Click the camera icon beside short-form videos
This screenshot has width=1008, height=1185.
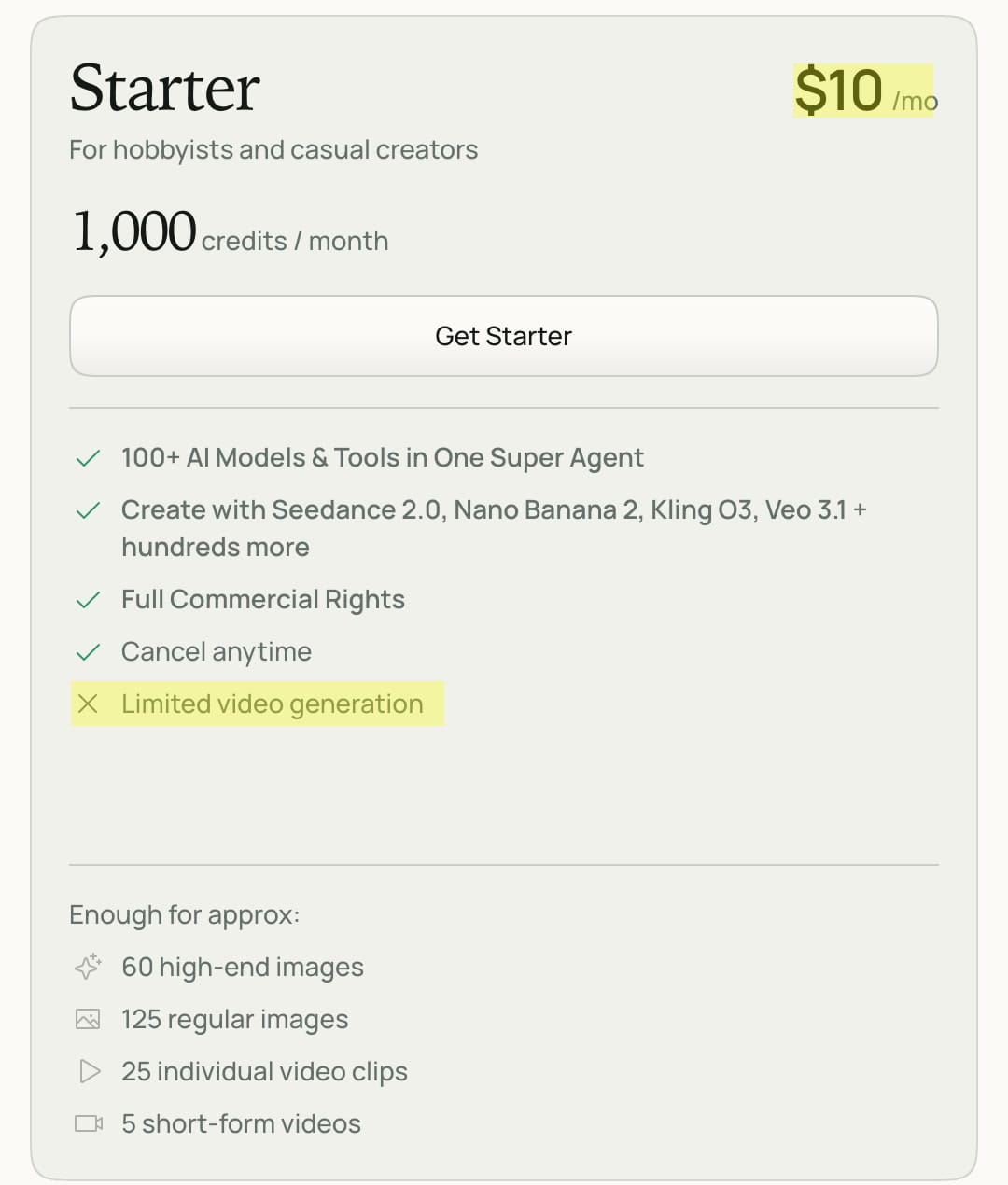coord(89,1123)
